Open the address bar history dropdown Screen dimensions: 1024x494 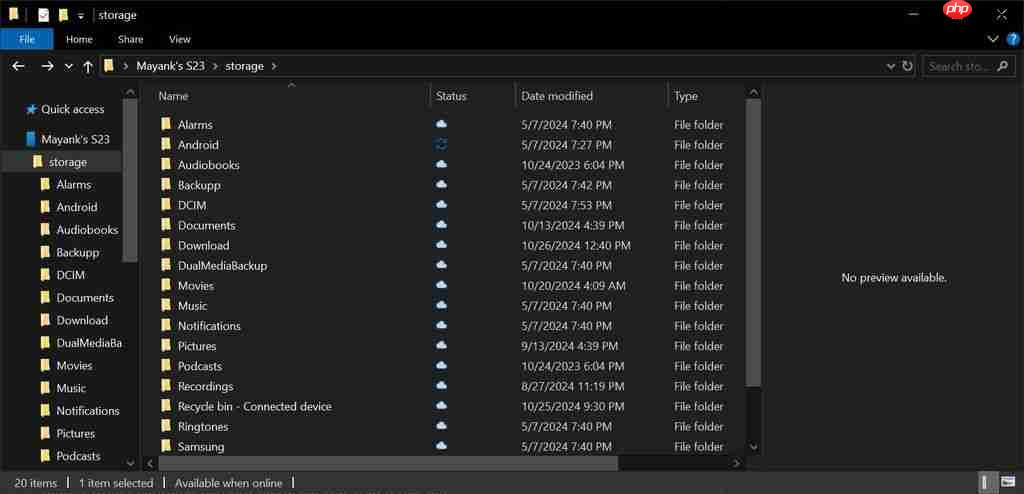pos(891,66)
